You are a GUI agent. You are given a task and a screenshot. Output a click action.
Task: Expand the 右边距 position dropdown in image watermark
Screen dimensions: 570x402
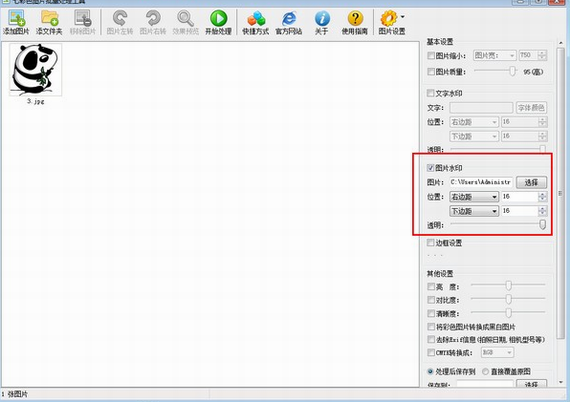pyautogui.click(x=474, y=197)
